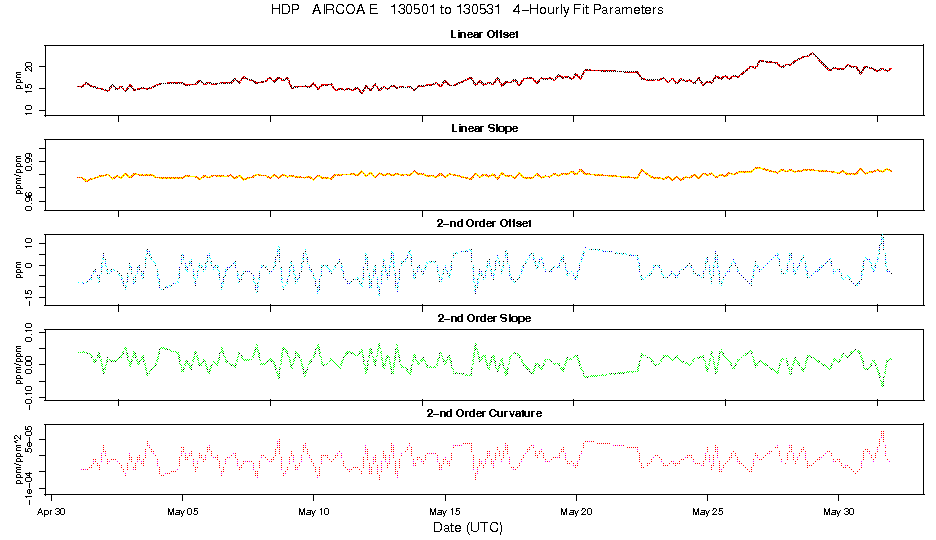Click the highest peak of the red Linear Offset line
The width and height of the screenshot is (936, 540).
[812, 53]
